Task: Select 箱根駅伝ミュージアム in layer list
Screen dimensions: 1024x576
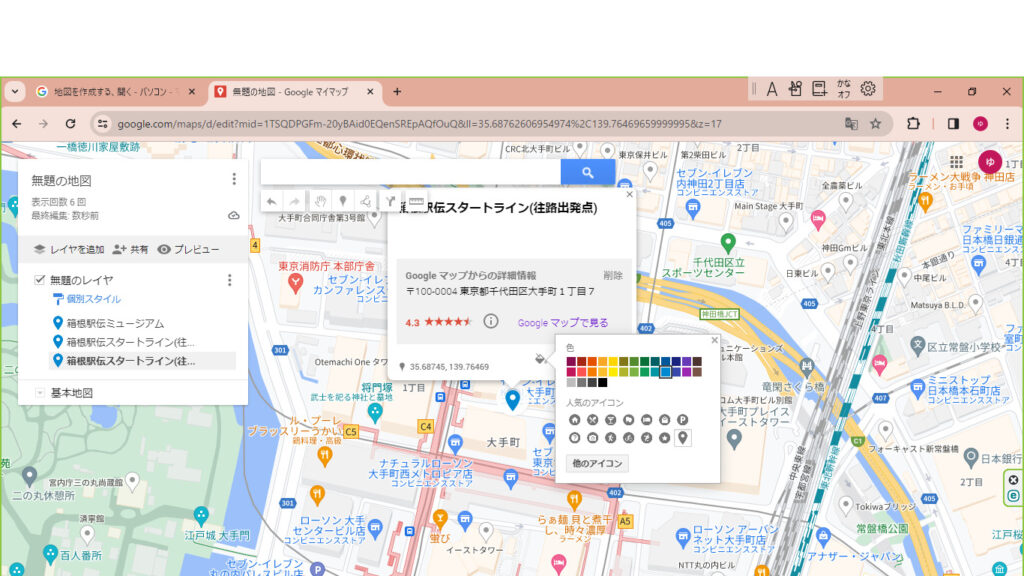Action: coord(115,323)
